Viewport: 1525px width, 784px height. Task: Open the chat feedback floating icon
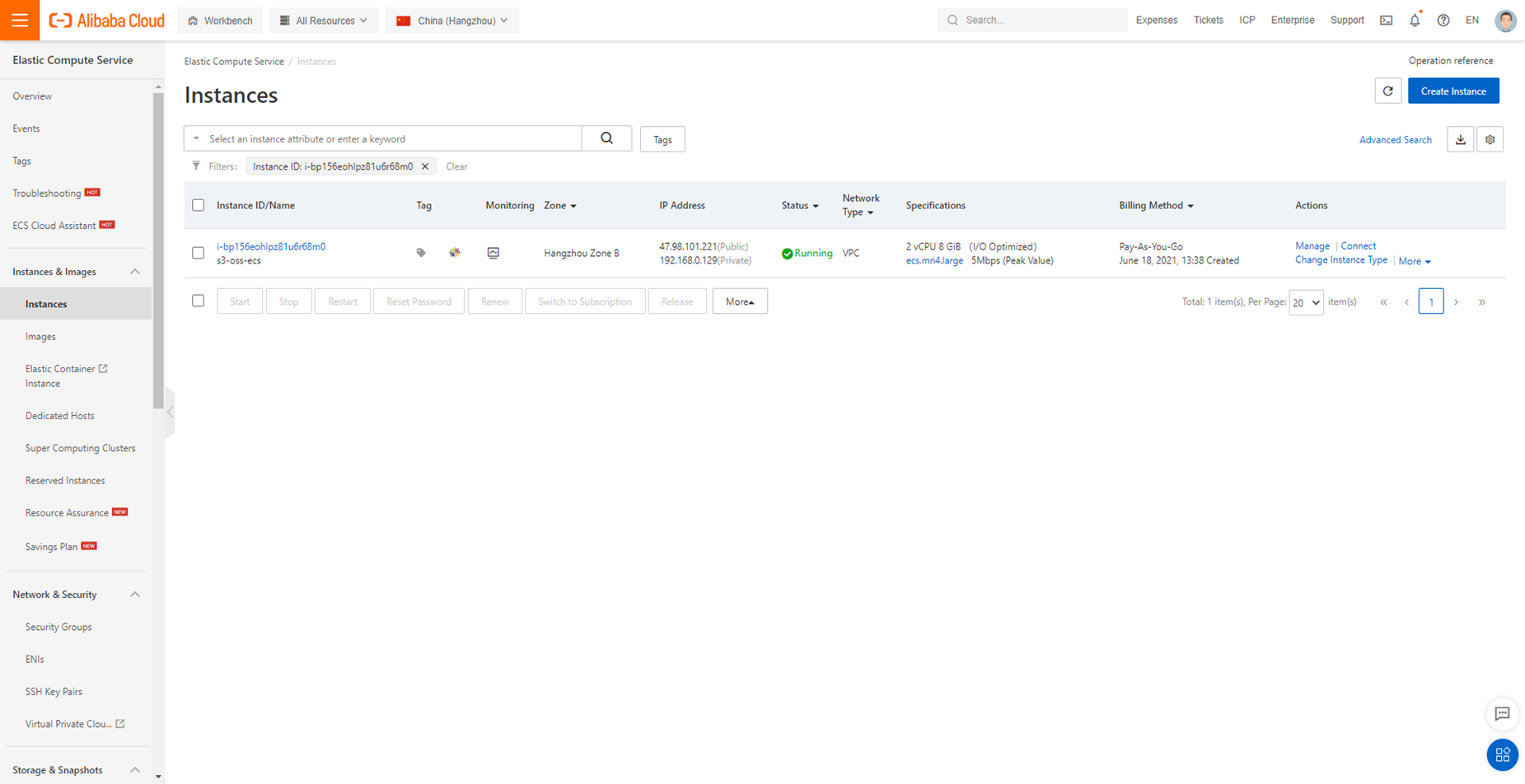click(1503, 714)
